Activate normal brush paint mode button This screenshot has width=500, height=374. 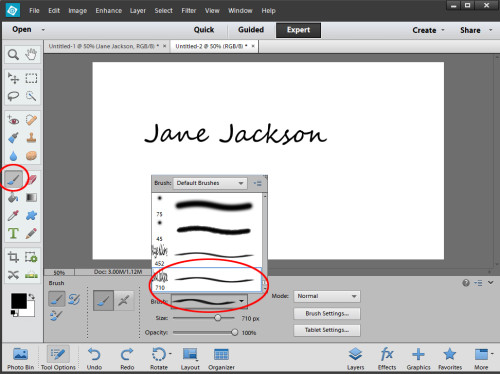coord(103,301)
